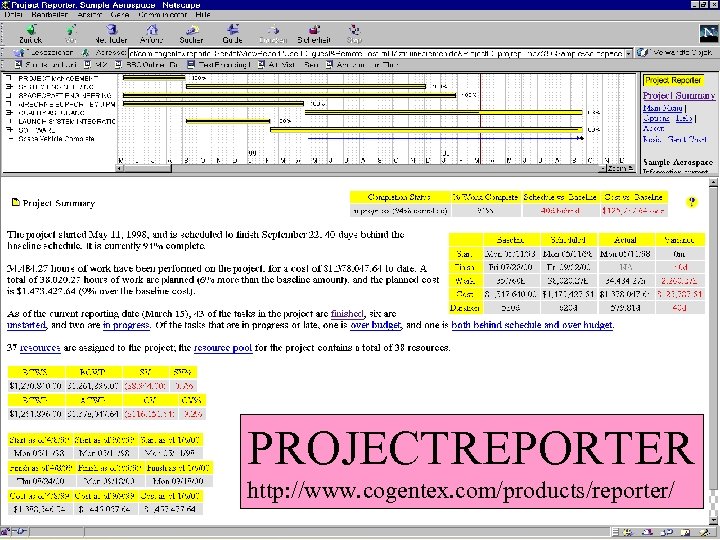Screen dimensions: 720x540
Task: Click into the Adresse URL field
Action: (376, 53)
